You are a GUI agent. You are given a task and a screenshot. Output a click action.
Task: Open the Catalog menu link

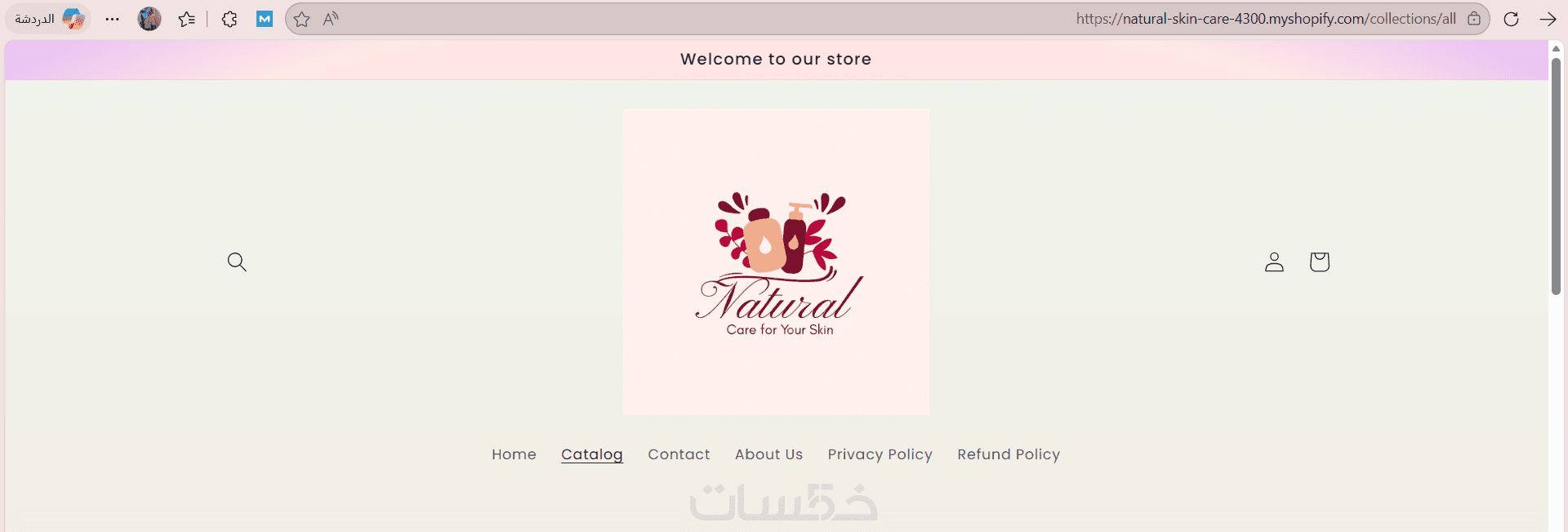(592, 454)
